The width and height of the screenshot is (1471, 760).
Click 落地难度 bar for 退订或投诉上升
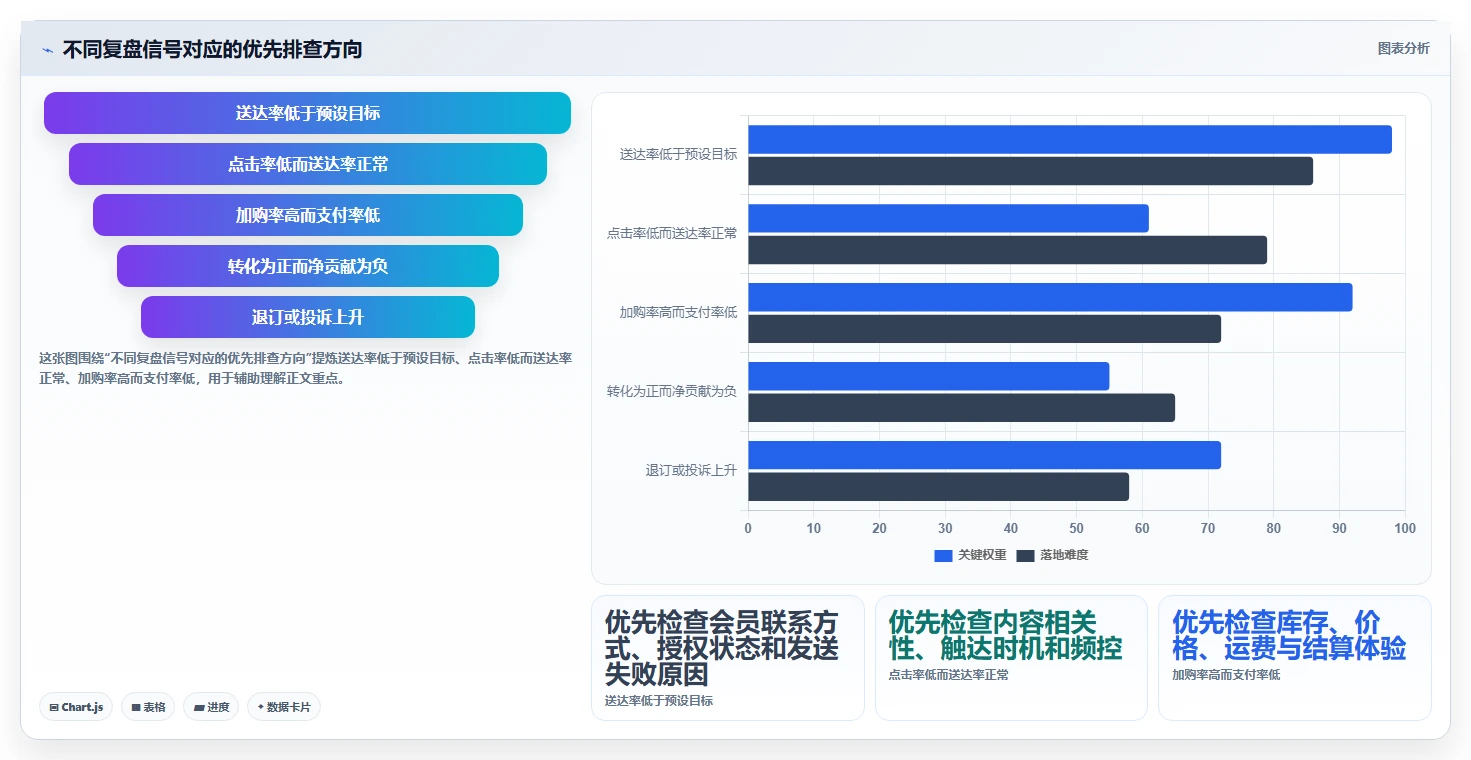938,487
